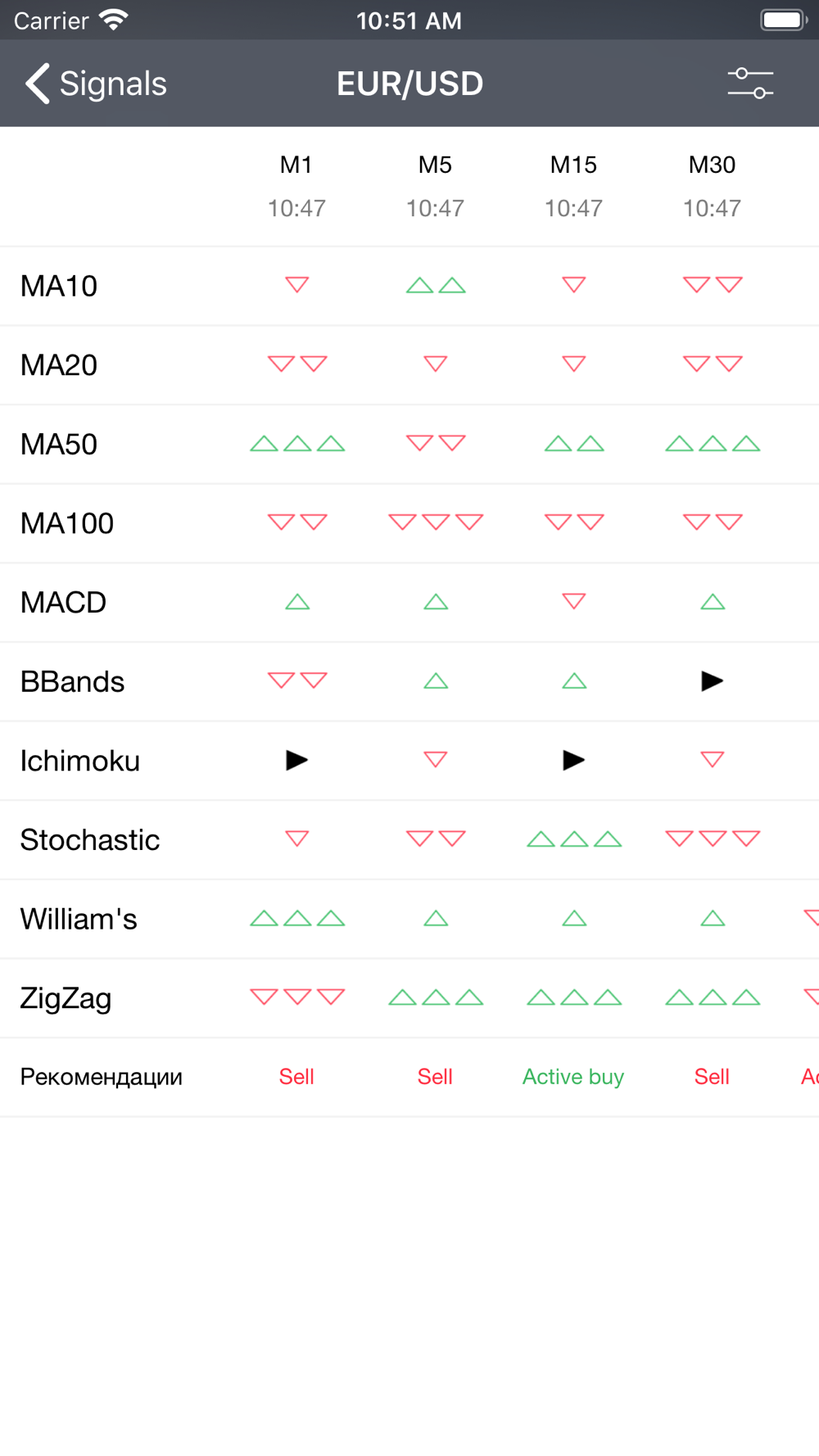Tap ZigZag M1 triple down arrows
This screenshot has width=819, height=1456.
297,997
